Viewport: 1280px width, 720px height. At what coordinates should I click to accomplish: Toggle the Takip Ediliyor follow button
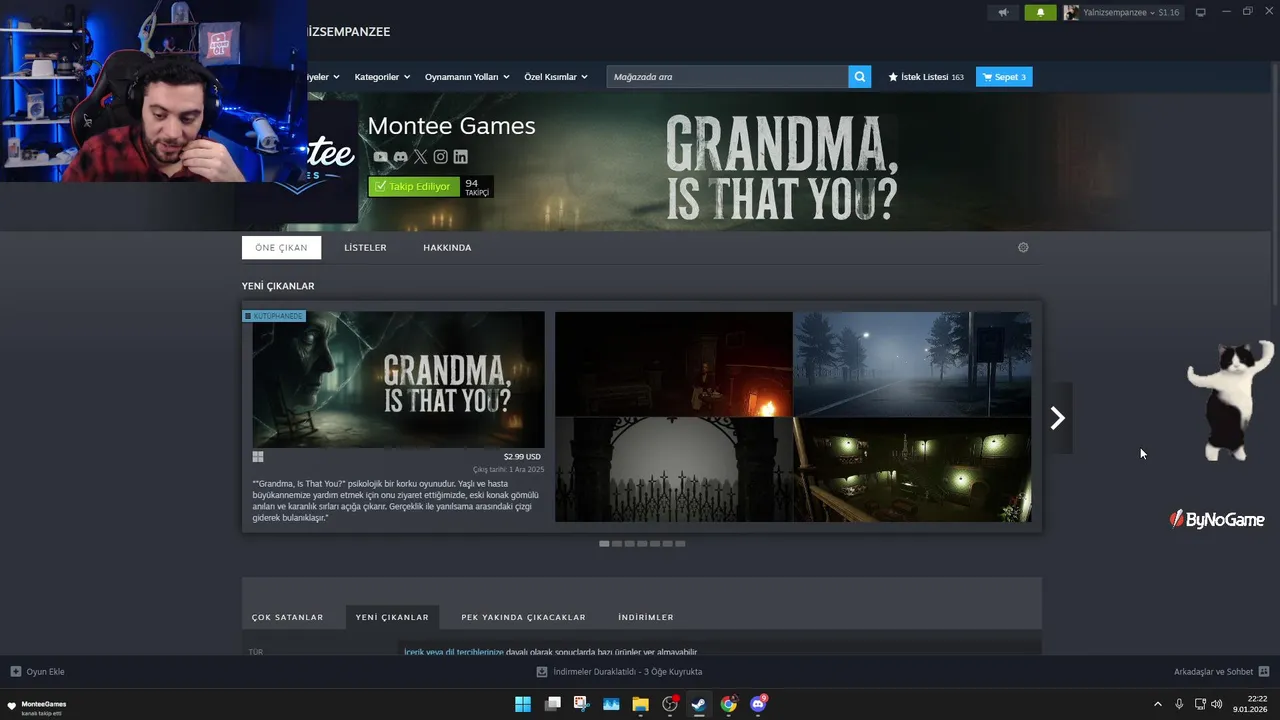click(414, 187)
